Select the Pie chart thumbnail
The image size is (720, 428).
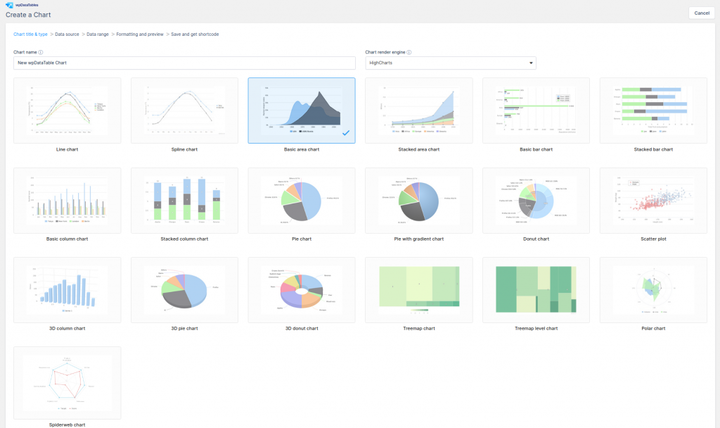(x=302, y=200)
